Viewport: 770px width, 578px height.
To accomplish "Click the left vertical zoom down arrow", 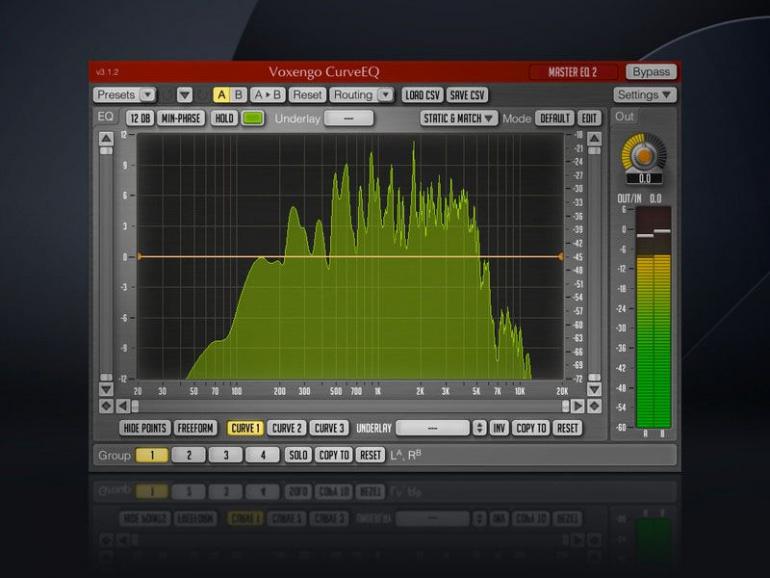I will (x=106, y=389).
